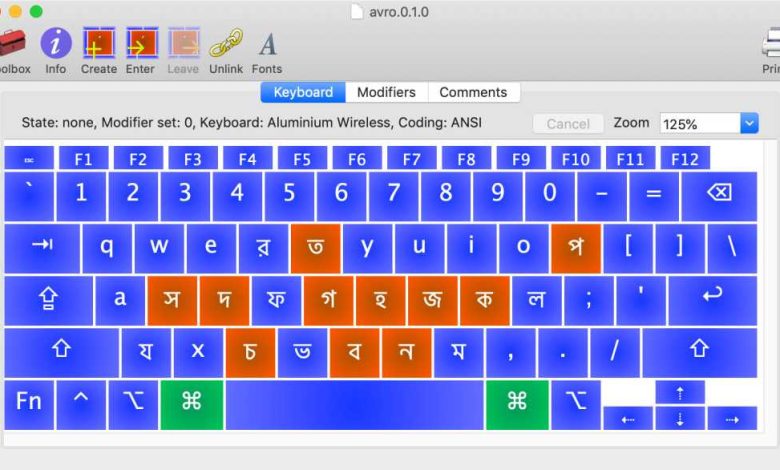Click the Control caret key
The height and width of the screenshot is (470, 780).
pyautogui.click(x=82, y=405)
